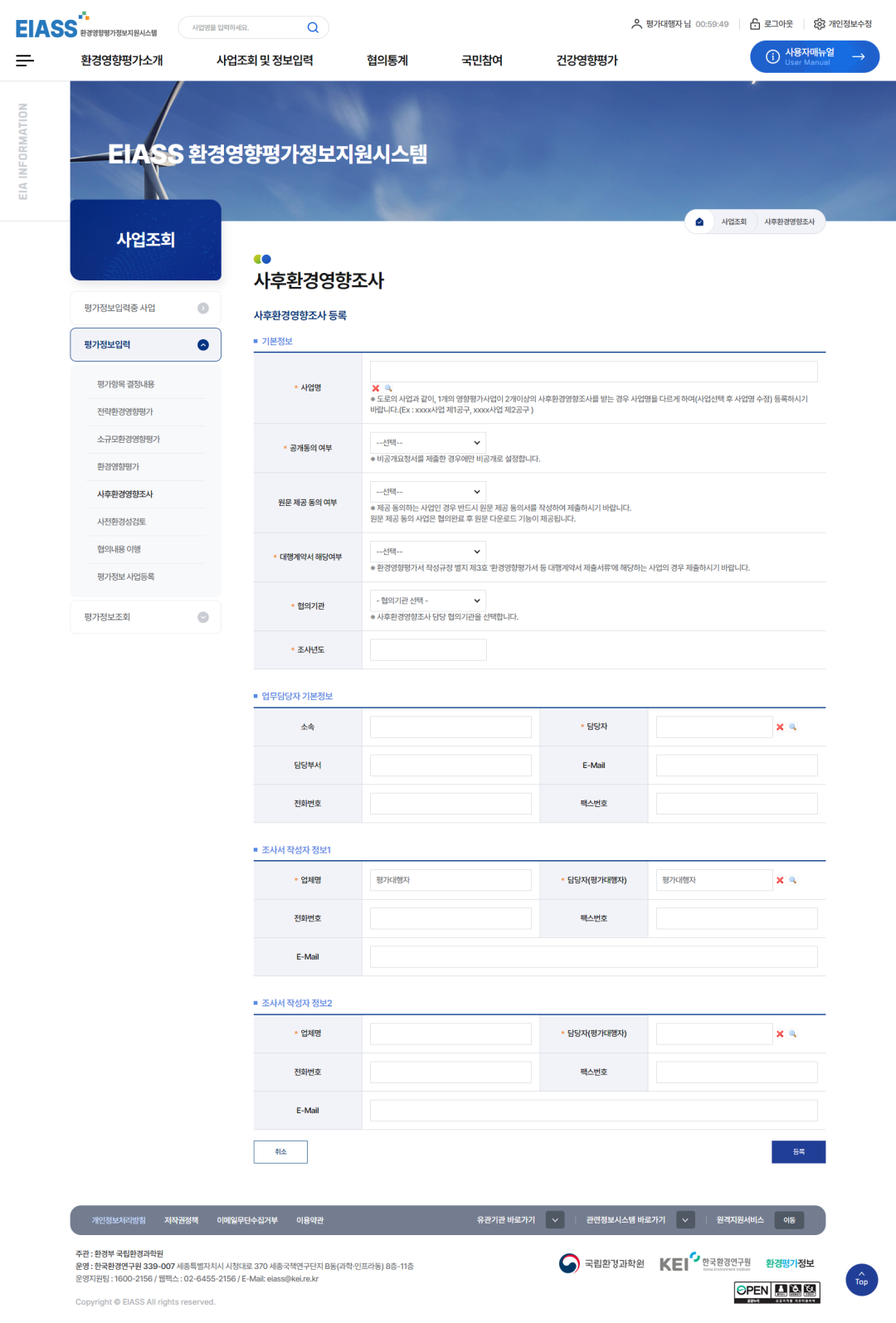Click the 조사년도 input field
The image size is (896, 1323).
click(428, 650)
